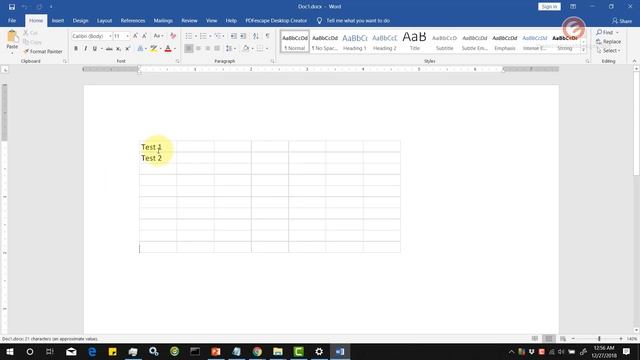Click the Sign in button
This screenshot has height=360, width=640.
549,7
